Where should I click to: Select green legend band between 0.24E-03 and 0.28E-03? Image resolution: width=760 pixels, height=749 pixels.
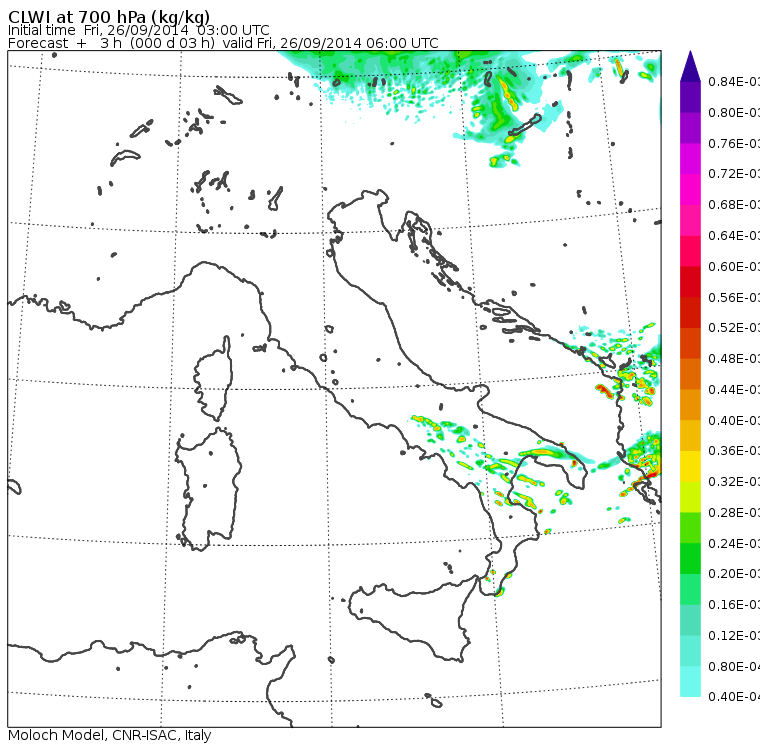pos(690,528)
